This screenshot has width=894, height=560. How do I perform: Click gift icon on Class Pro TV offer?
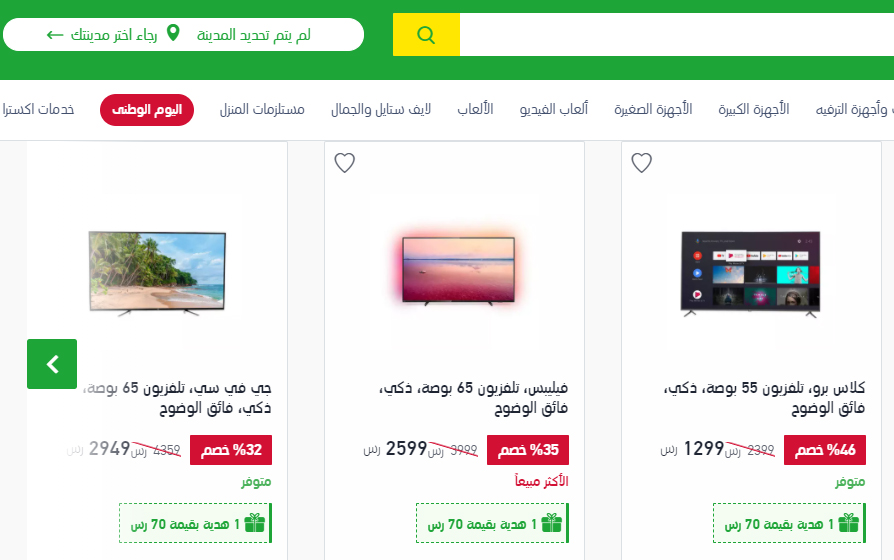[848, 523]
